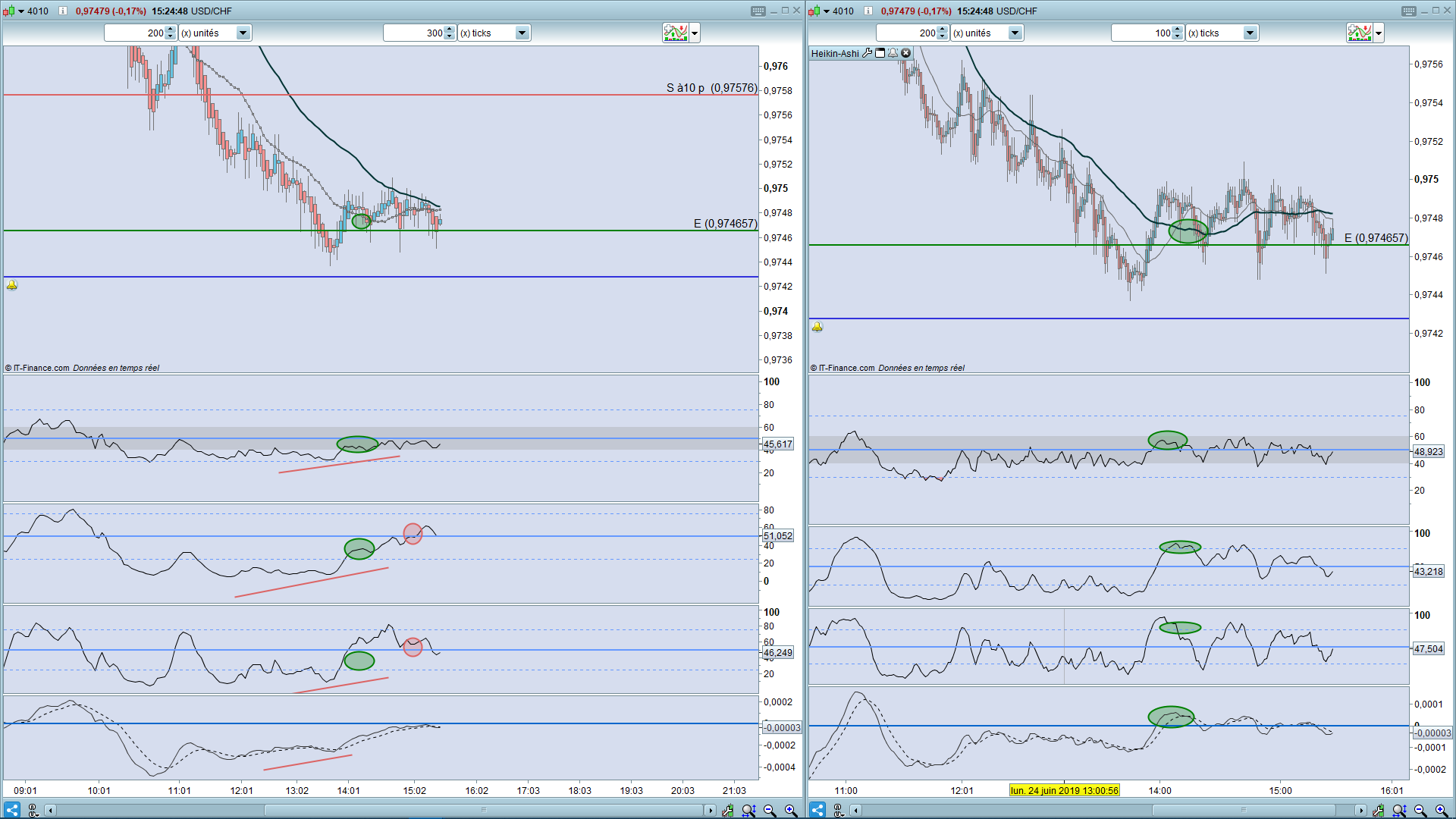Open the right chart's candlestick style menu
This screenshot has height=819, width=1456.
[817, 11]
